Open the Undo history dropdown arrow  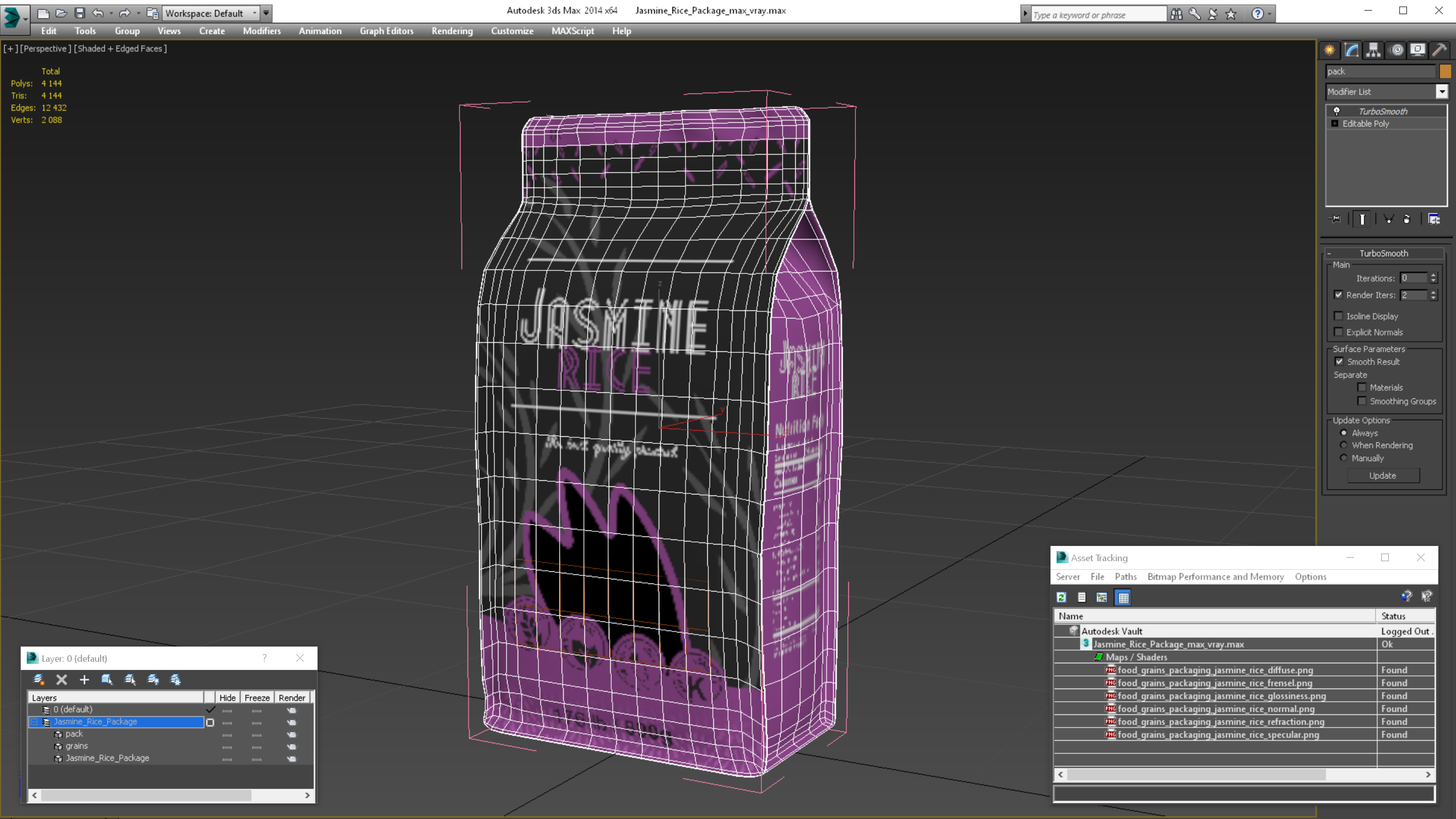(x=111, y=13)
